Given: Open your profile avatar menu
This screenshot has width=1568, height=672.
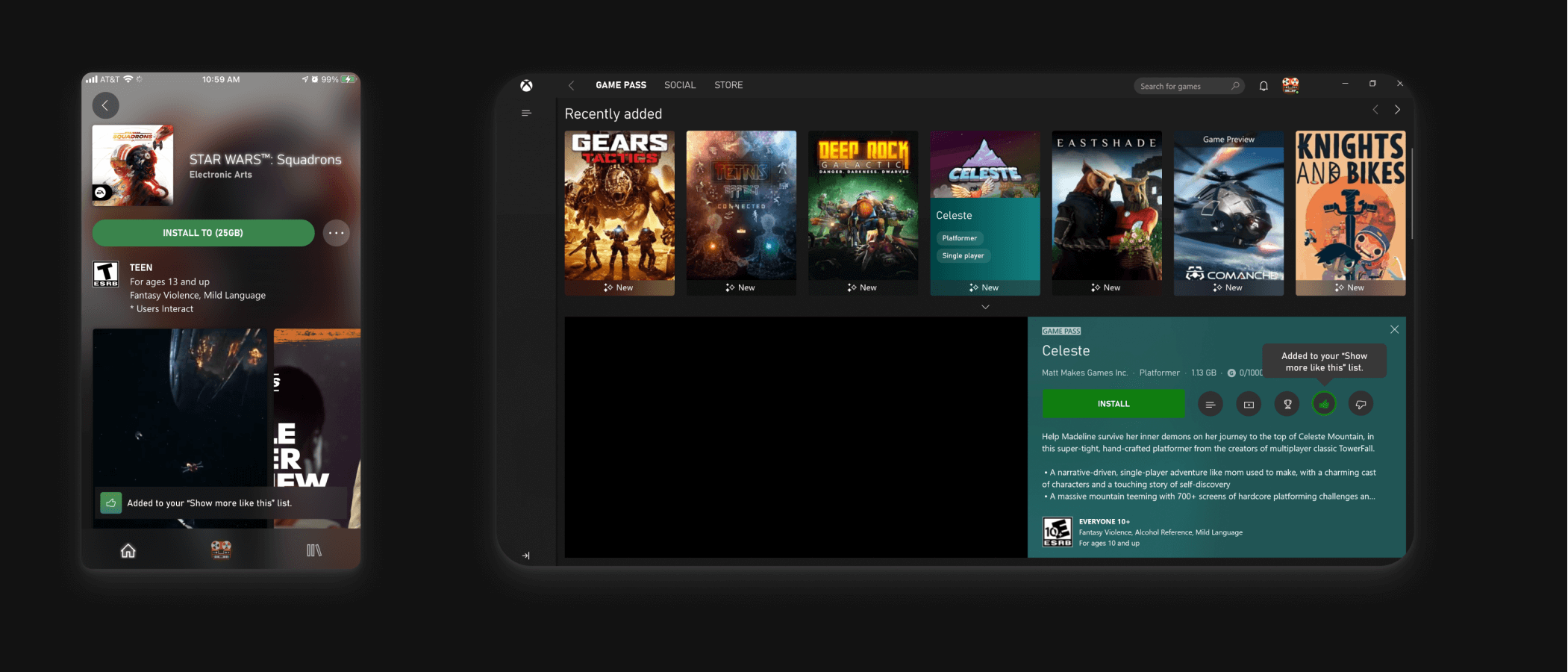Looking at the screenshot, I should (1290, 85).
